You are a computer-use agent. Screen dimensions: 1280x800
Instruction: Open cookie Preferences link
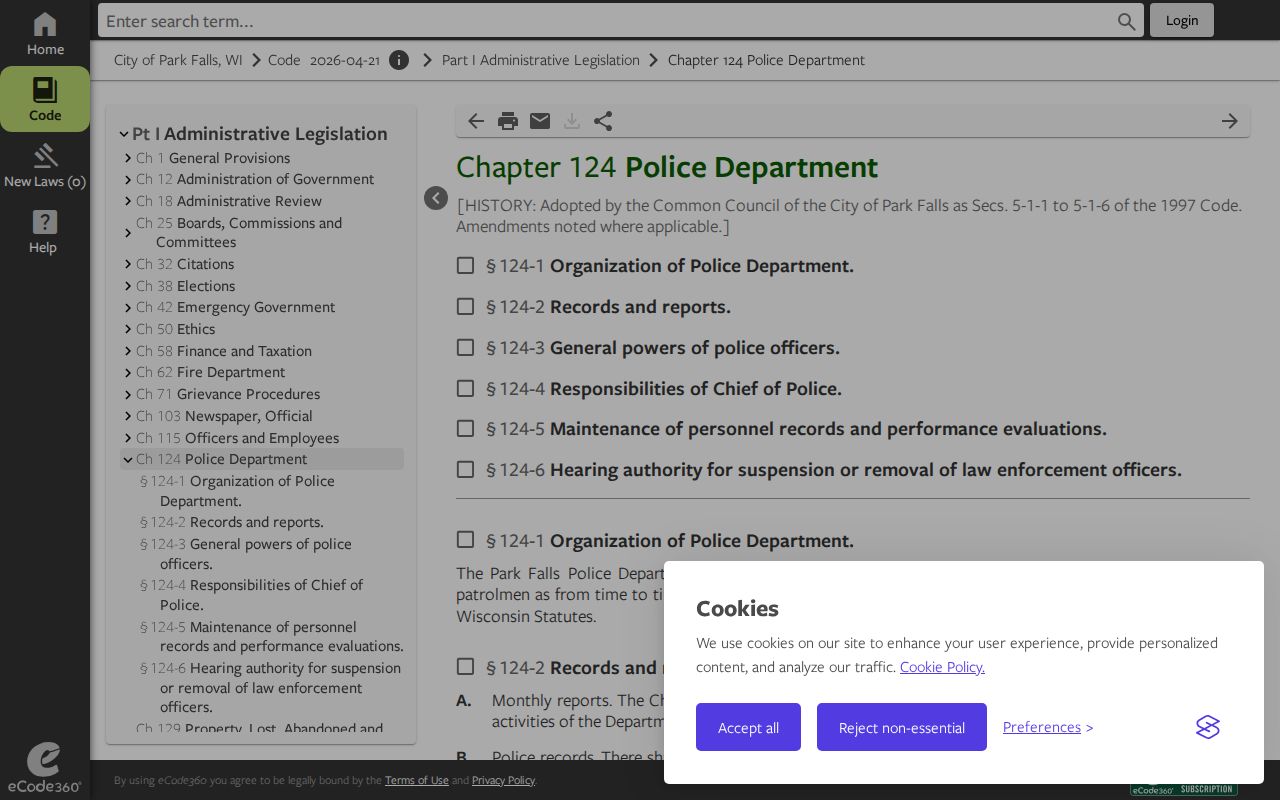pos(1042,727)
